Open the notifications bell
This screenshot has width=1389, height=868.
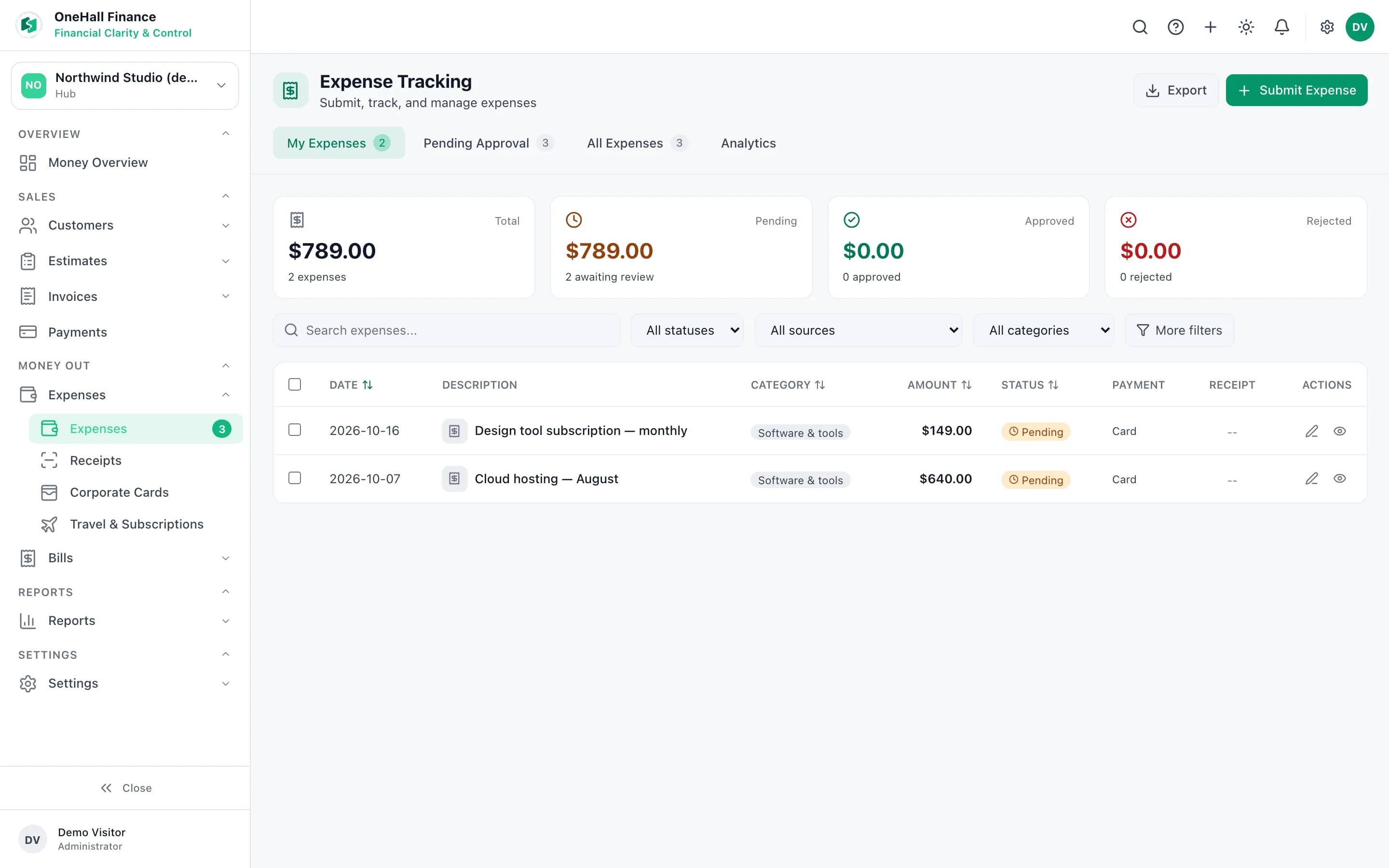[x=1281, y=27]
